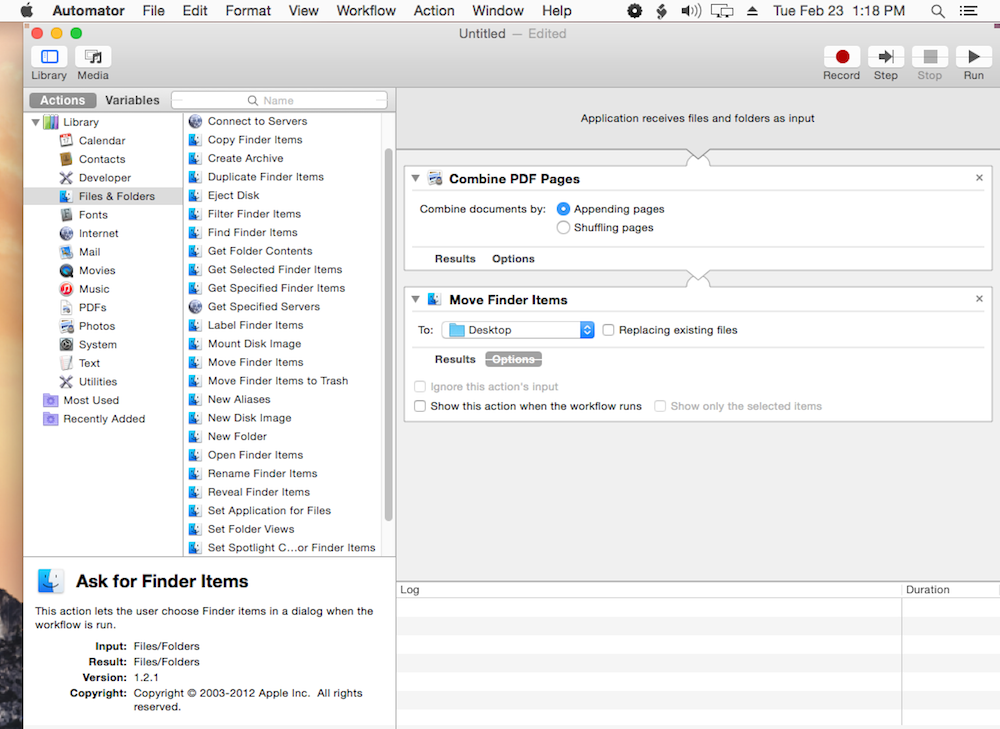This screenshot has height=729, width=1000.
Task: Click the Record workflow button
Action: click(842, 57)
